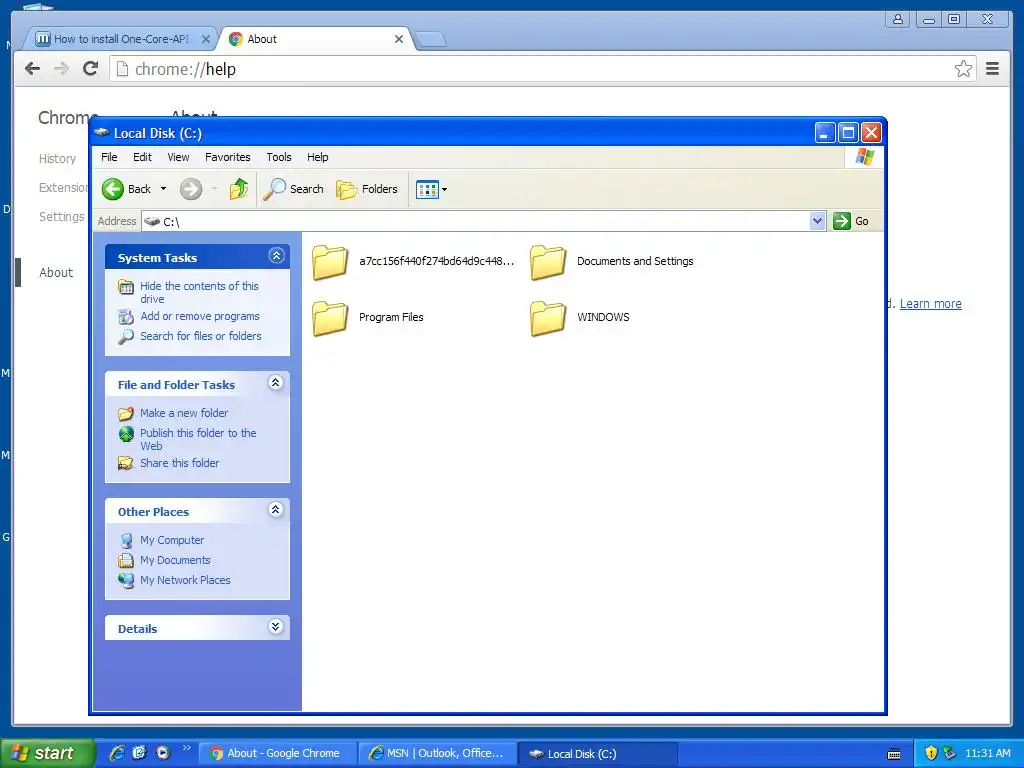Image resolution: width=1024 pixels, height=768 pixels.
Task: Open Settings in Chrome sidebar
Action: [61, 217]
